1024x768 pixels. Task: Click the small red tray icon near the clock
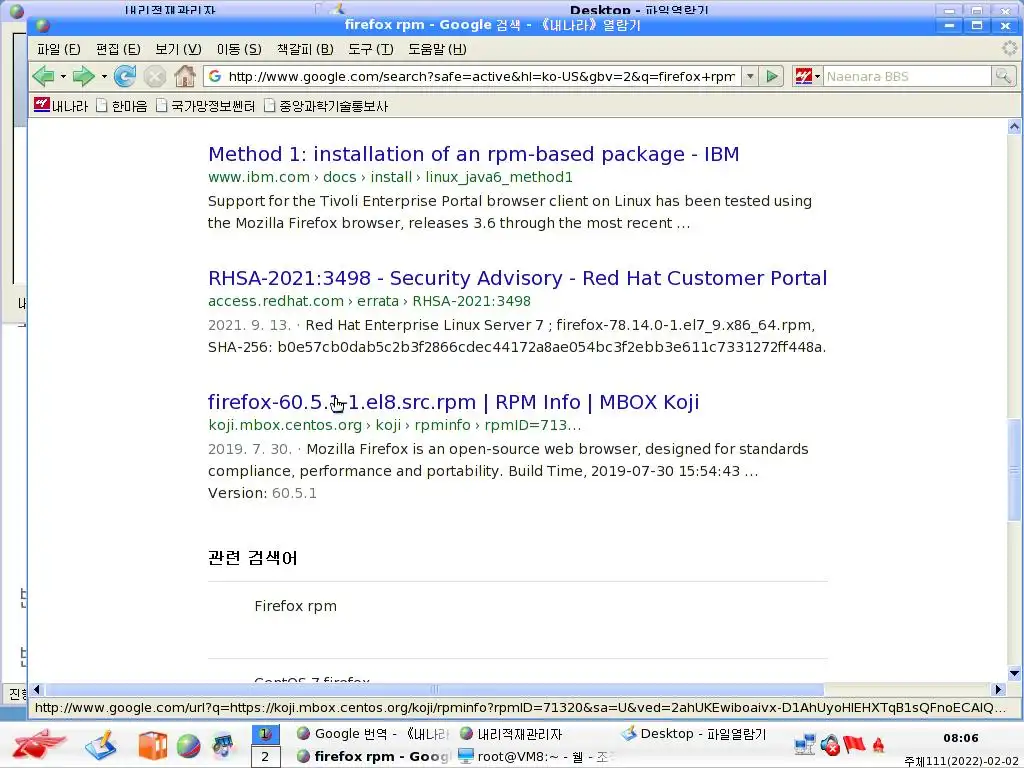(x=879, y=744)
